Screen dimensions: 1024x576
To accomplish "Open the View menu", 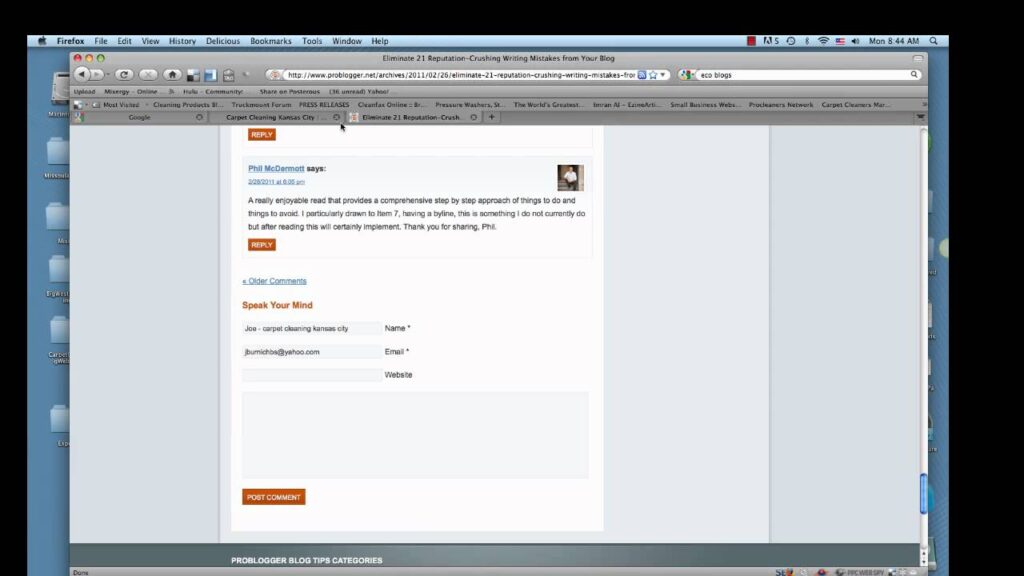I will coord(150,40).
